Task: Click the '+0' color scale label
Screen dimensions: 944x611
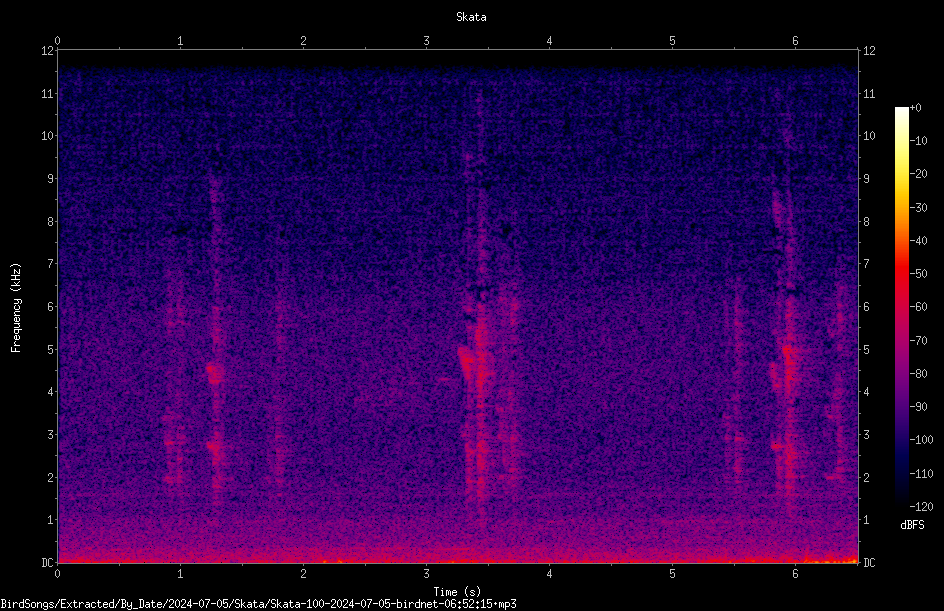Action: tap(915, 108)
